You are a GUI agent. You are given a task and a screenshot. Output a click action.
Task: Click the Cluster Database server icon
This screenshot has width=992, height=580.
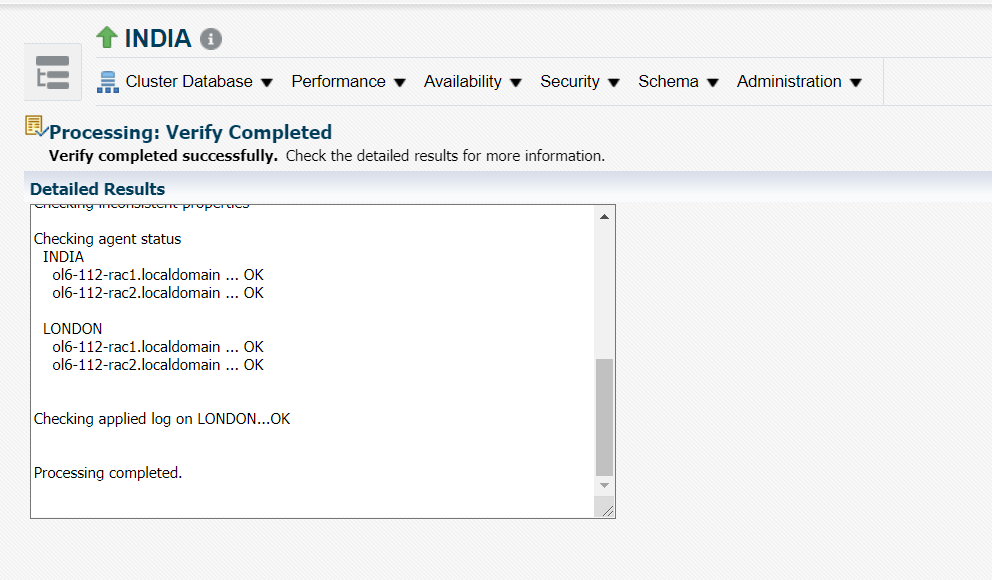(108, 82)
